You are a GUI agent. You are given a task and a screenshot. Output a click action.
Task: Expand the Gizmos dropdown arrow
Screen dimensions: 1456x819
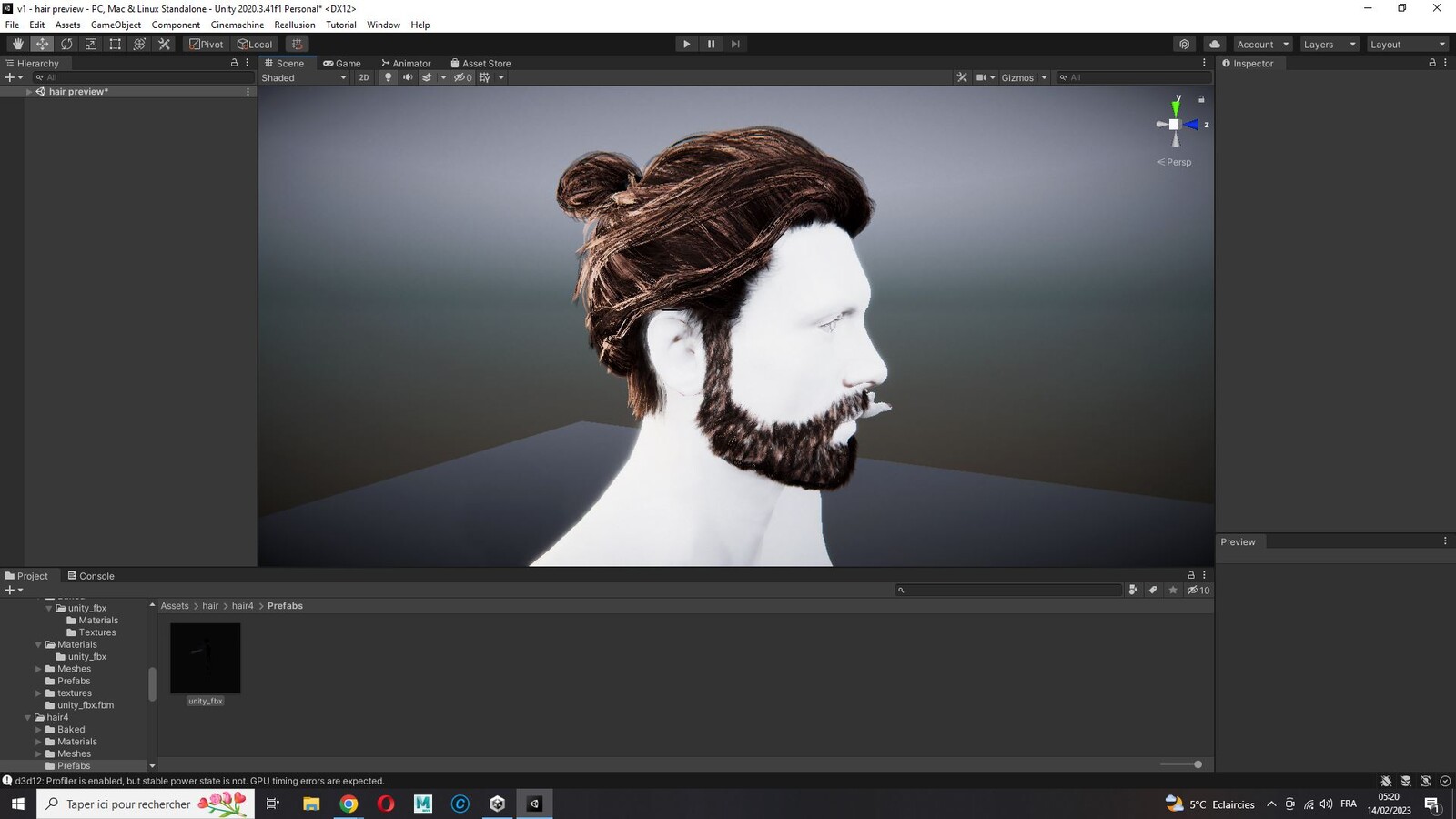tap(1044, 77)
